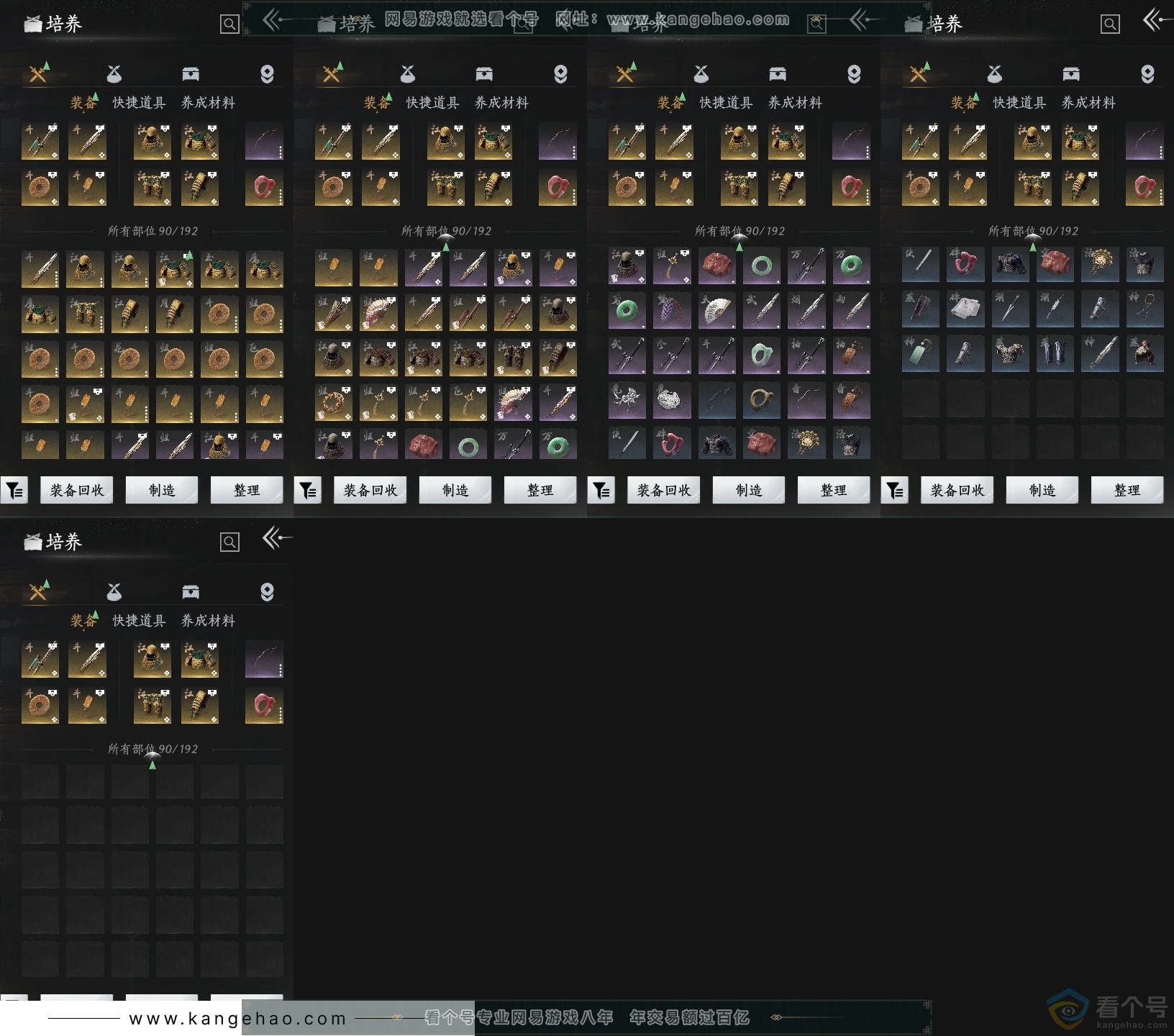Select pouch category icon in bottom-left panel
Screen dimensions: 1174x1036
click(114, 591)
